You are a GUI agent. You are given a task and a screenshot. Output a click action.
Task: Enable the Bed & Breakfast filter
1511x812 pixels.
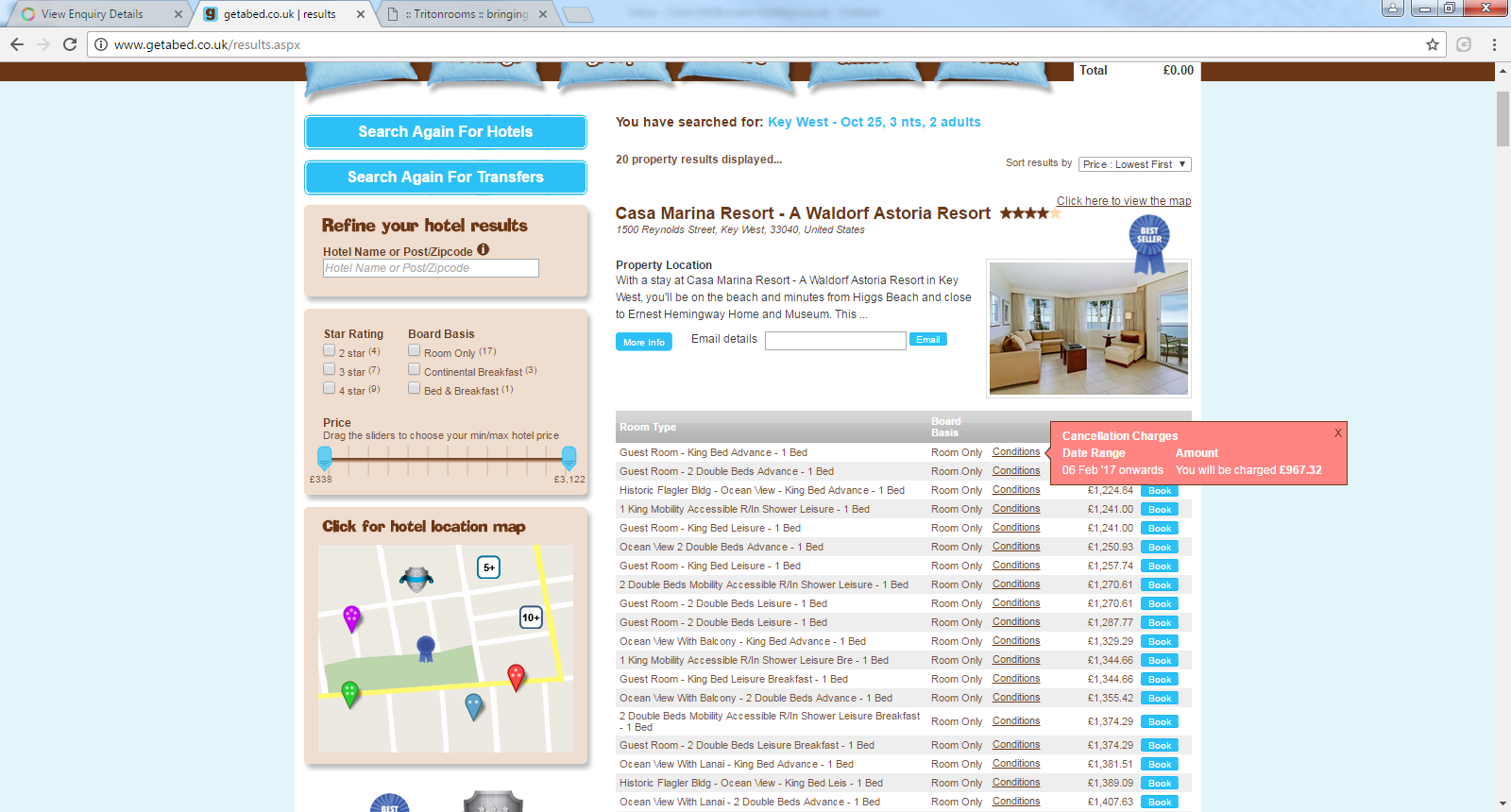coord(415,389)
